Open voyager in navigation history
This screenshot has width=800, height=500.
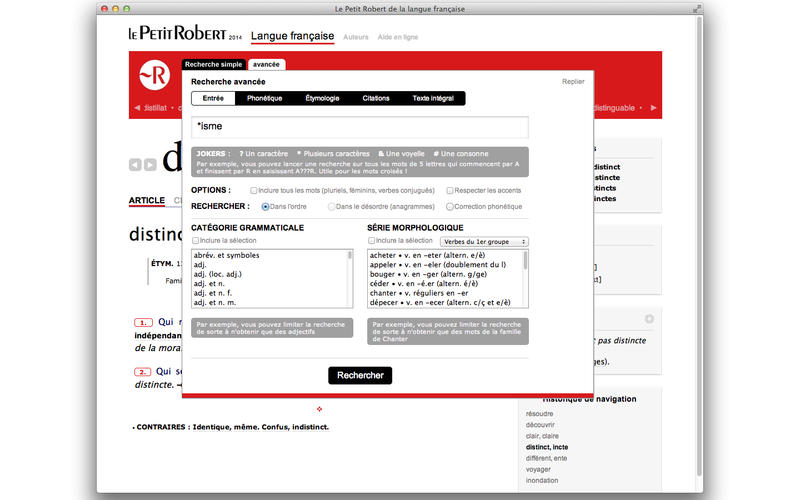[538, 469]
